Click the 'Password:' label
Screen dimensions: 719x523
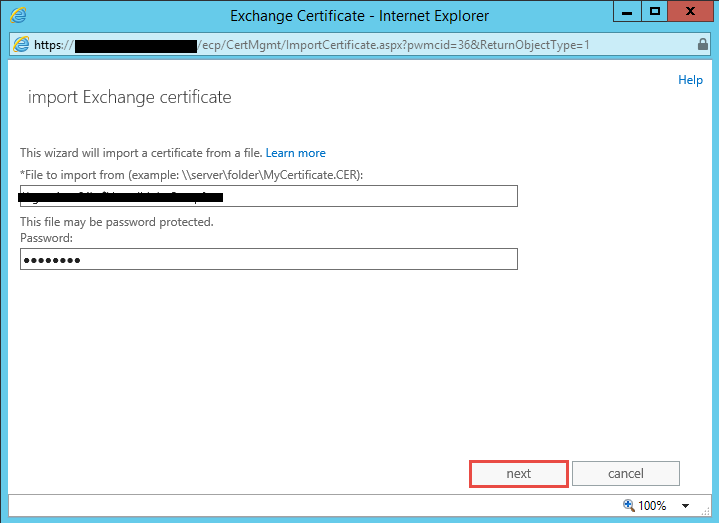click(x=46, y=238)
